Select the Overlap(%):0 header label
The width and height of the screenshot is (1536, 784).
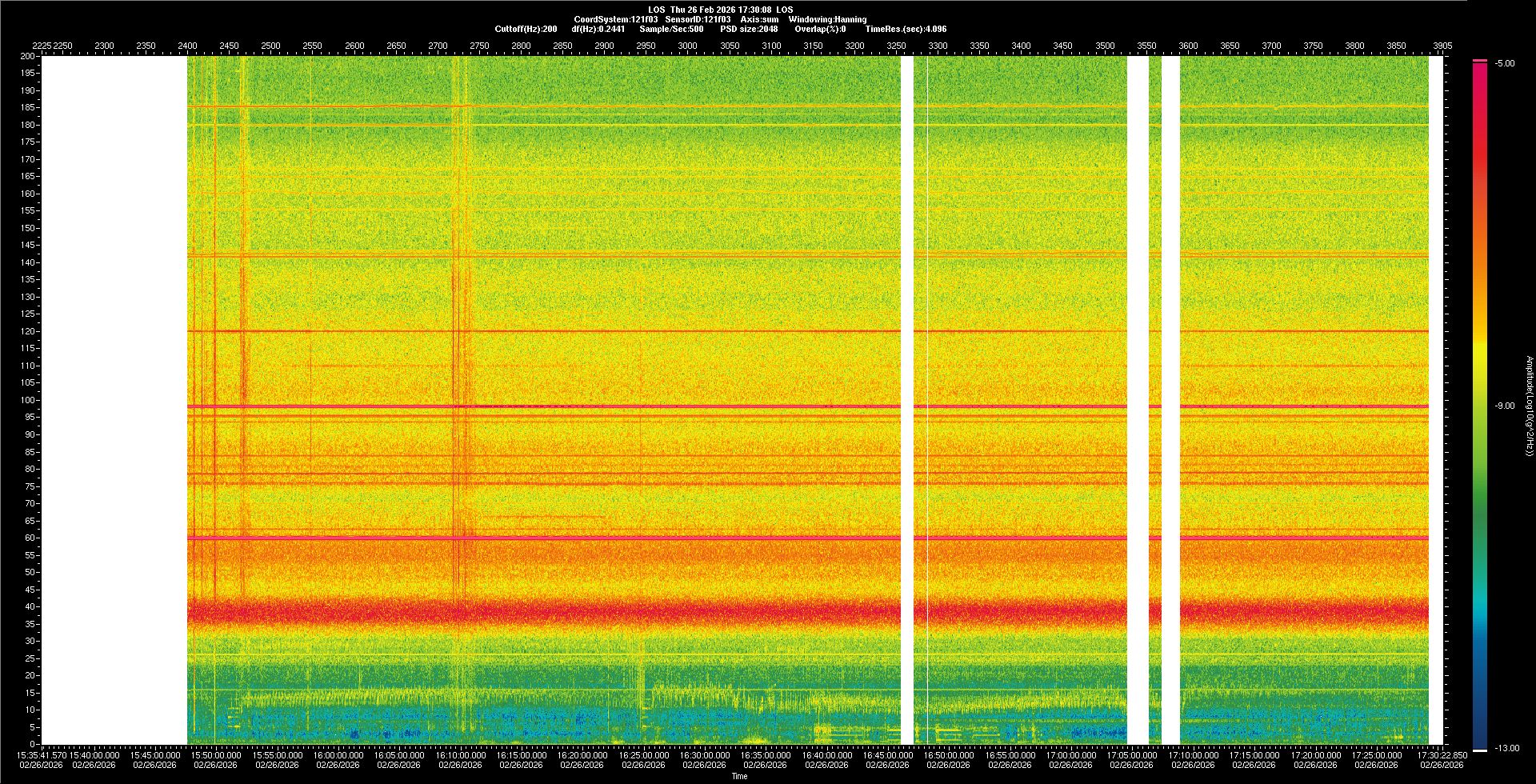(820, 29)
